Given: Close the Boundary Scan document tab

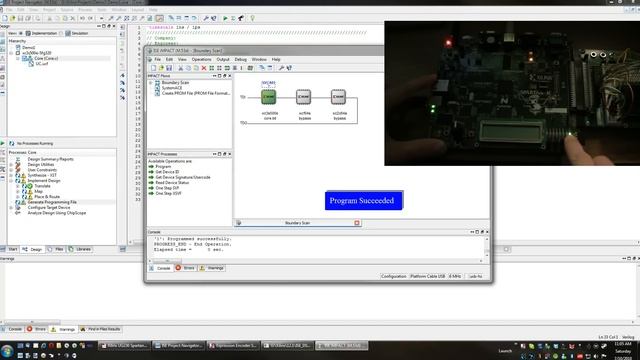Looking at the screenshot, I should click(x=357, y=223).
